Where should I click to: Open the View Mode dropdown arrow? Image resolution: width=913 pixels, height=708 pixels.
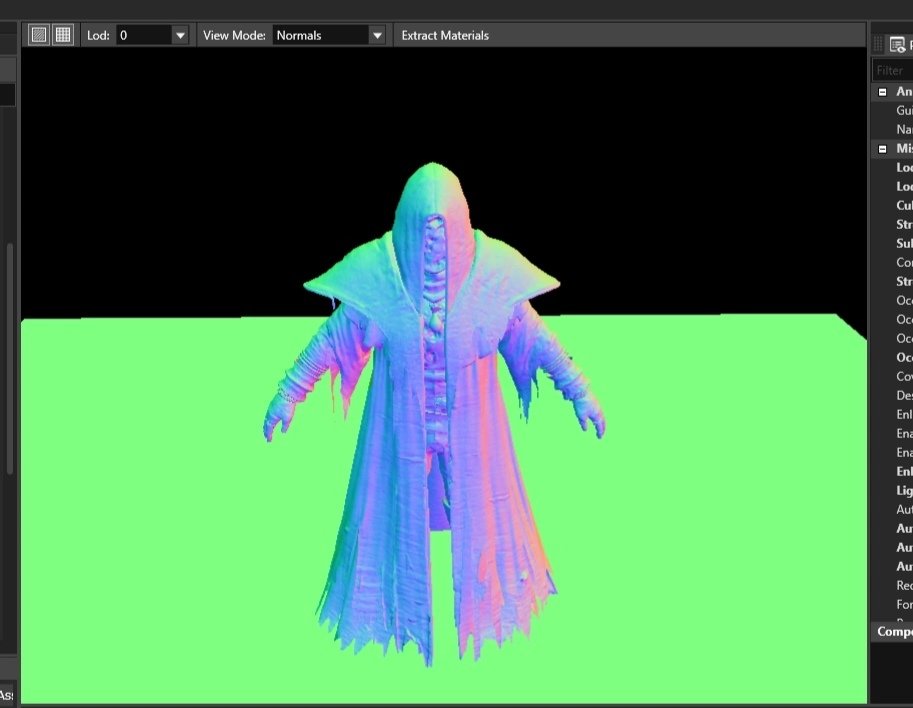377,35
